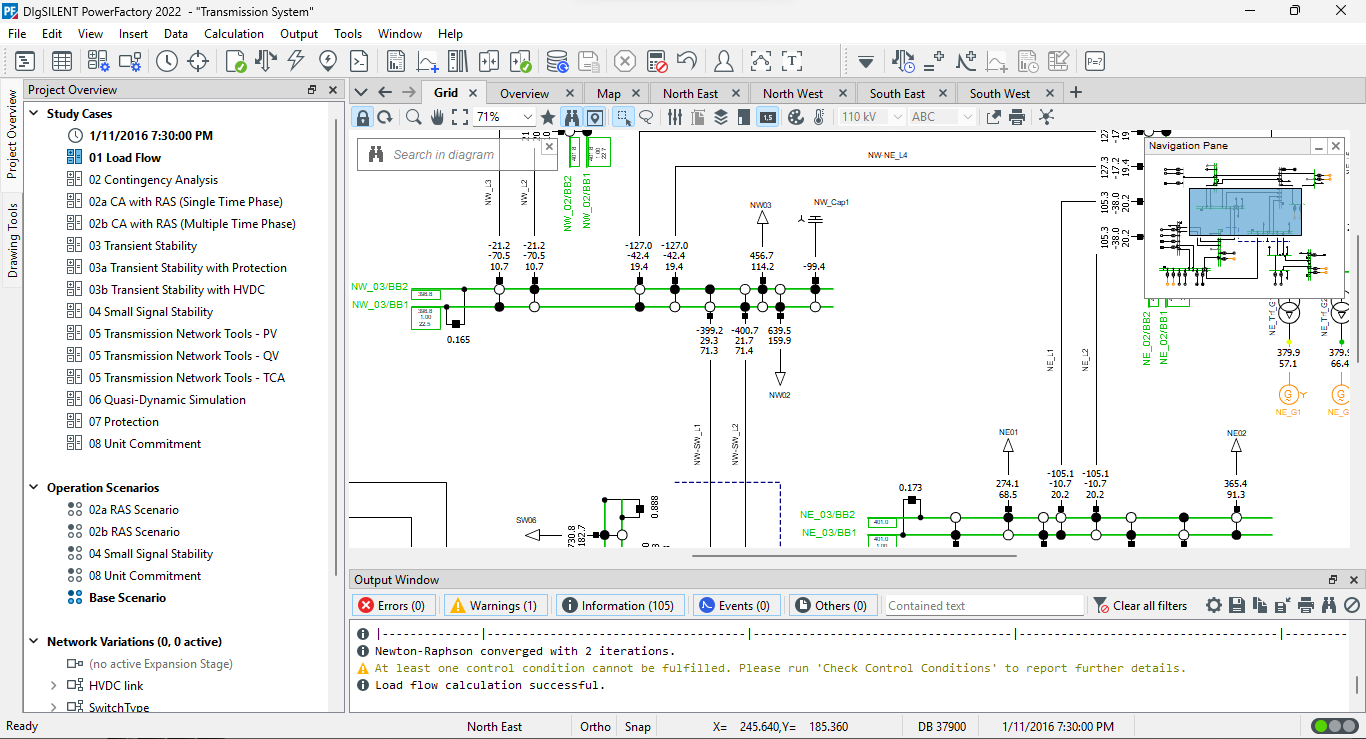Screen dimensions: 1366x739
Task: Click the P=? calculator icon
Action: tap(1095, 61)
